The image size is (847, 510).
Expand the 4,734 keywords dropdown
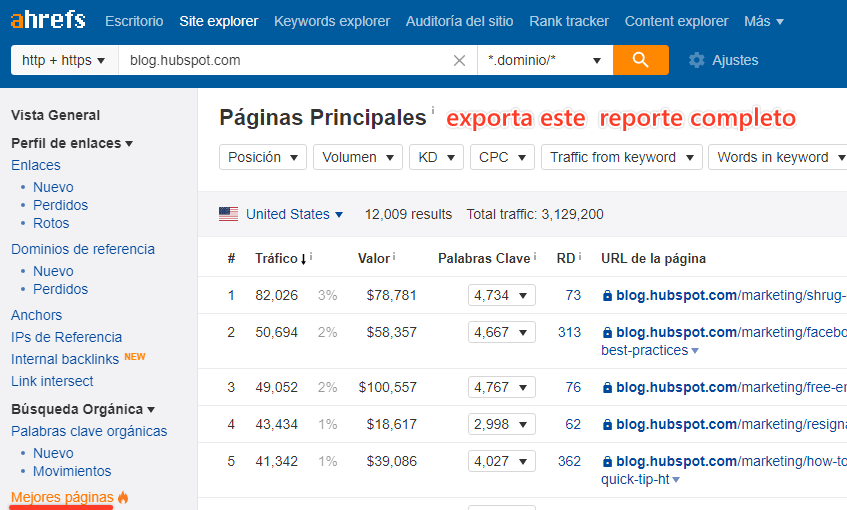click(x=502, y=296)
